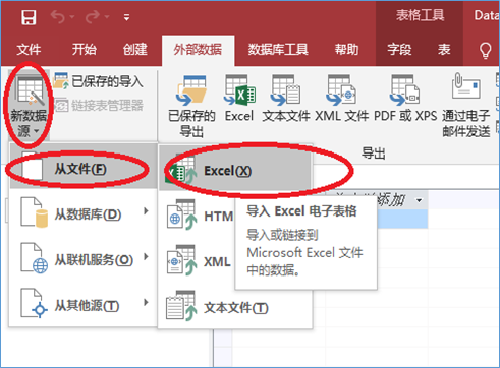This screenshot has width=500, height=368.
Task: Click 已保存的导出 export icon
Action: [191, 105]
